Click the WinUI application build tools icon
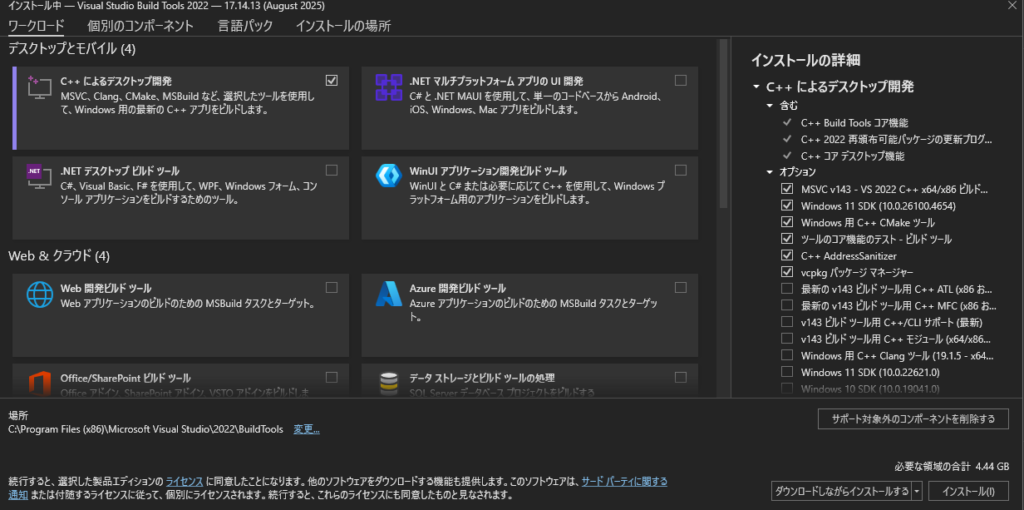1024x510 pixels. point(388,176)
